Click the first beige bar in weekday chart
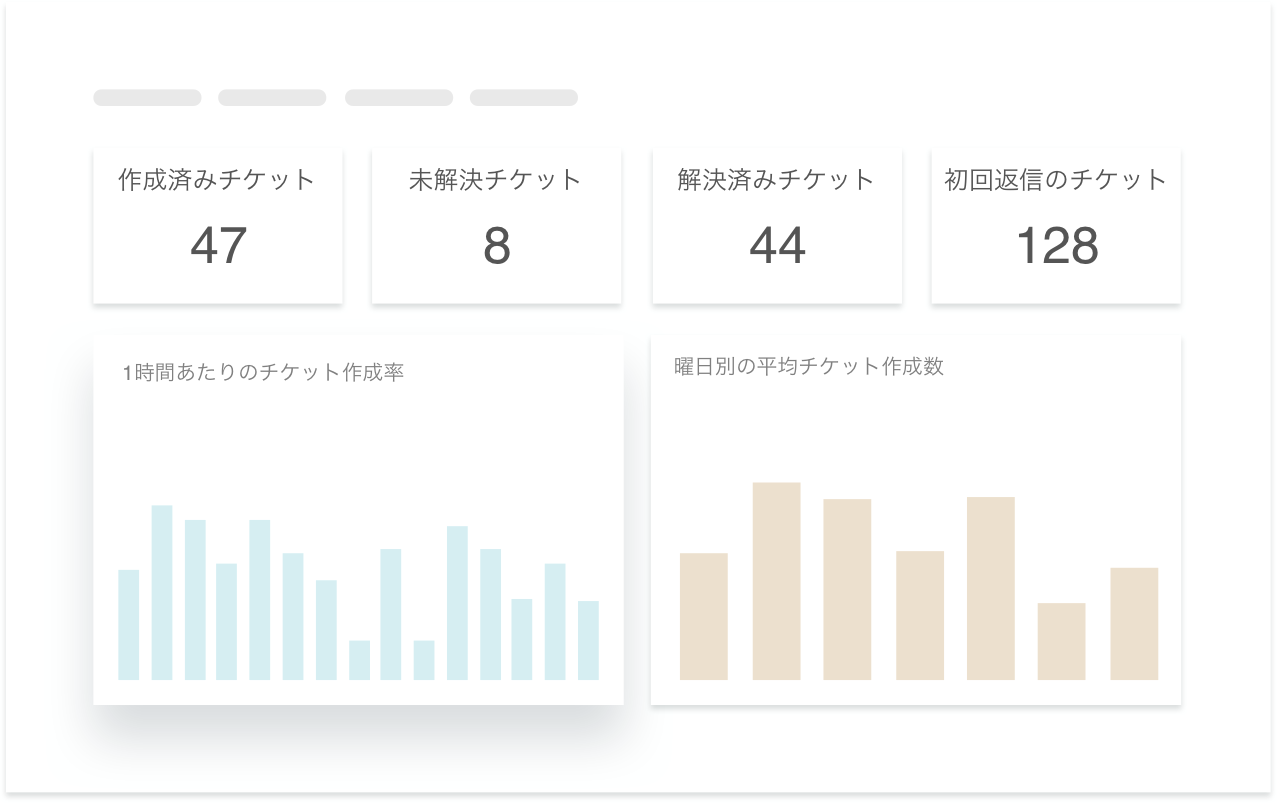The height and width of the screenshot is (804, 1278). pyautogui.click(x=703, y=616)
